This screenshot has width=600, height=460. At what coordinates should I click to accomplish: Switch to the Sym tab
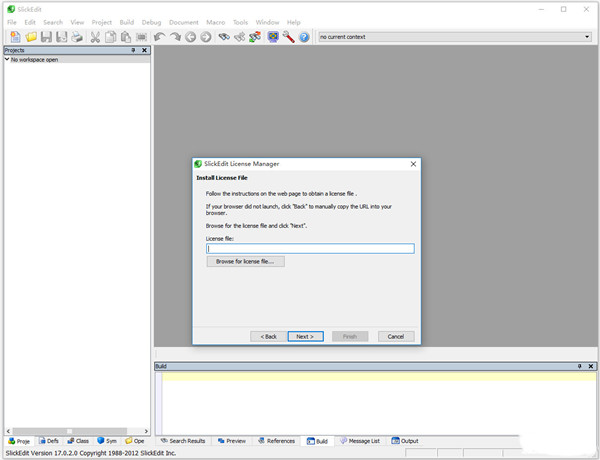point(107,441)
